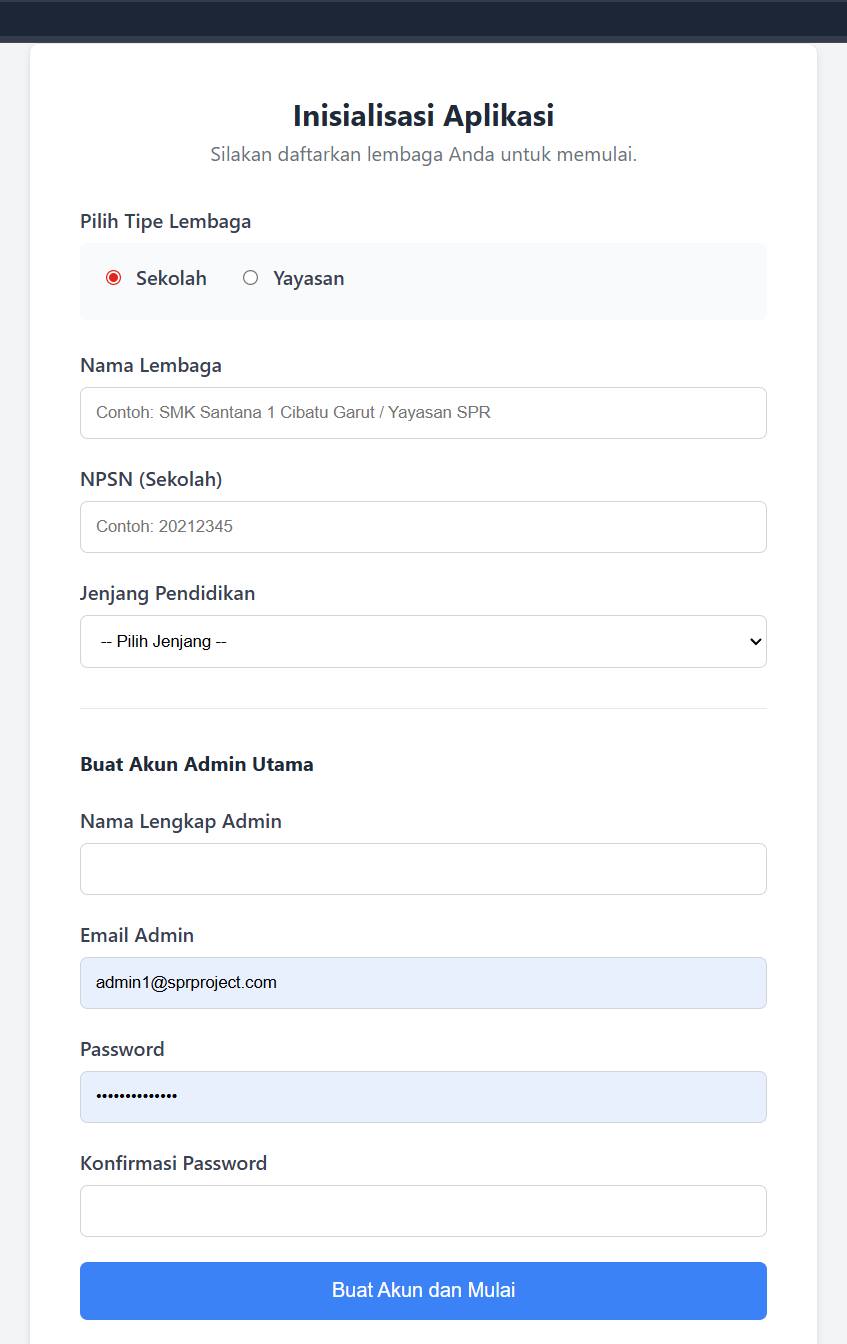Screen dimensions: 847x1344
Task: Click into the NPSN (Sekolah) input
Action: [x=423, y=527]
